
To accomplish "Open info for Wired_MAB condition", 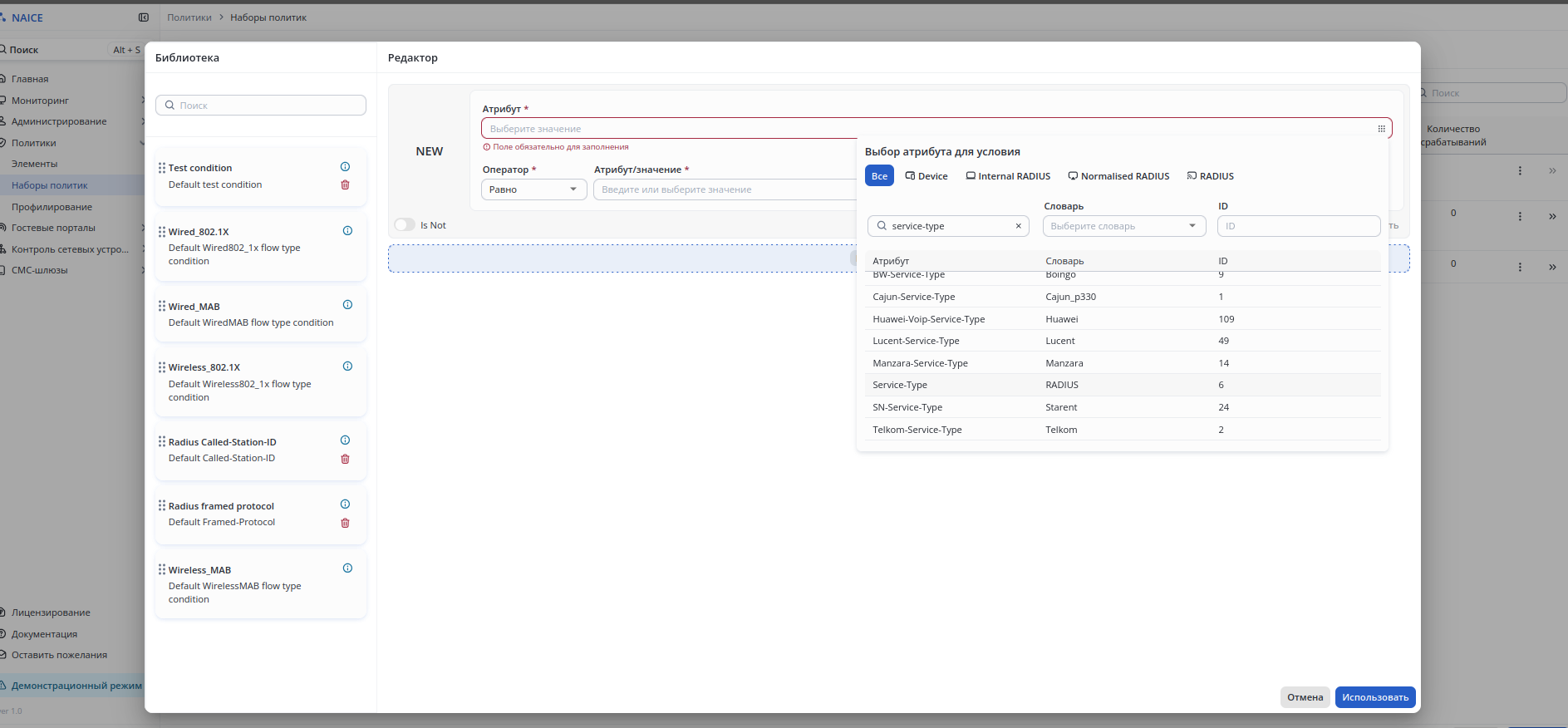I will [x=347, y=305].
